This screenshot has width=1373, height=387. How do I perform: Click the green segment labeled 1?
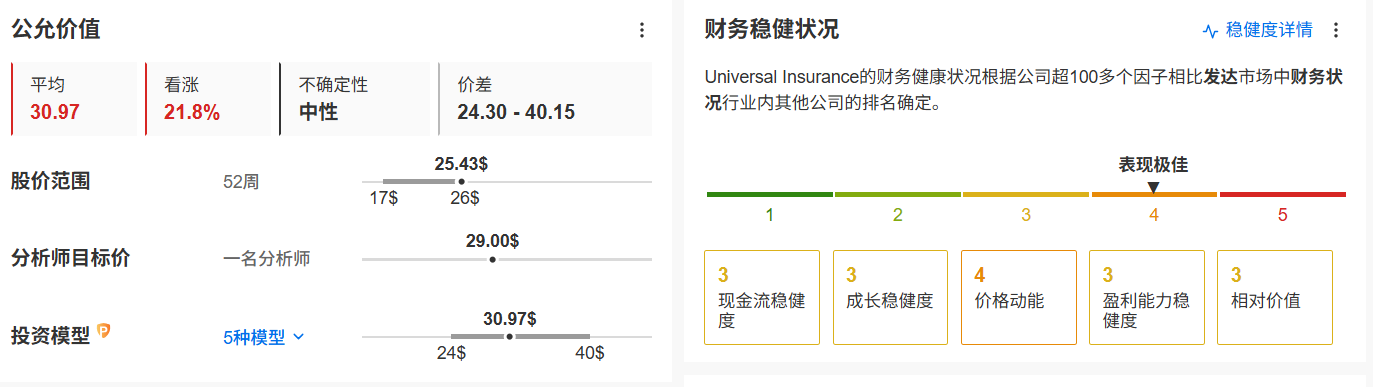769,194
